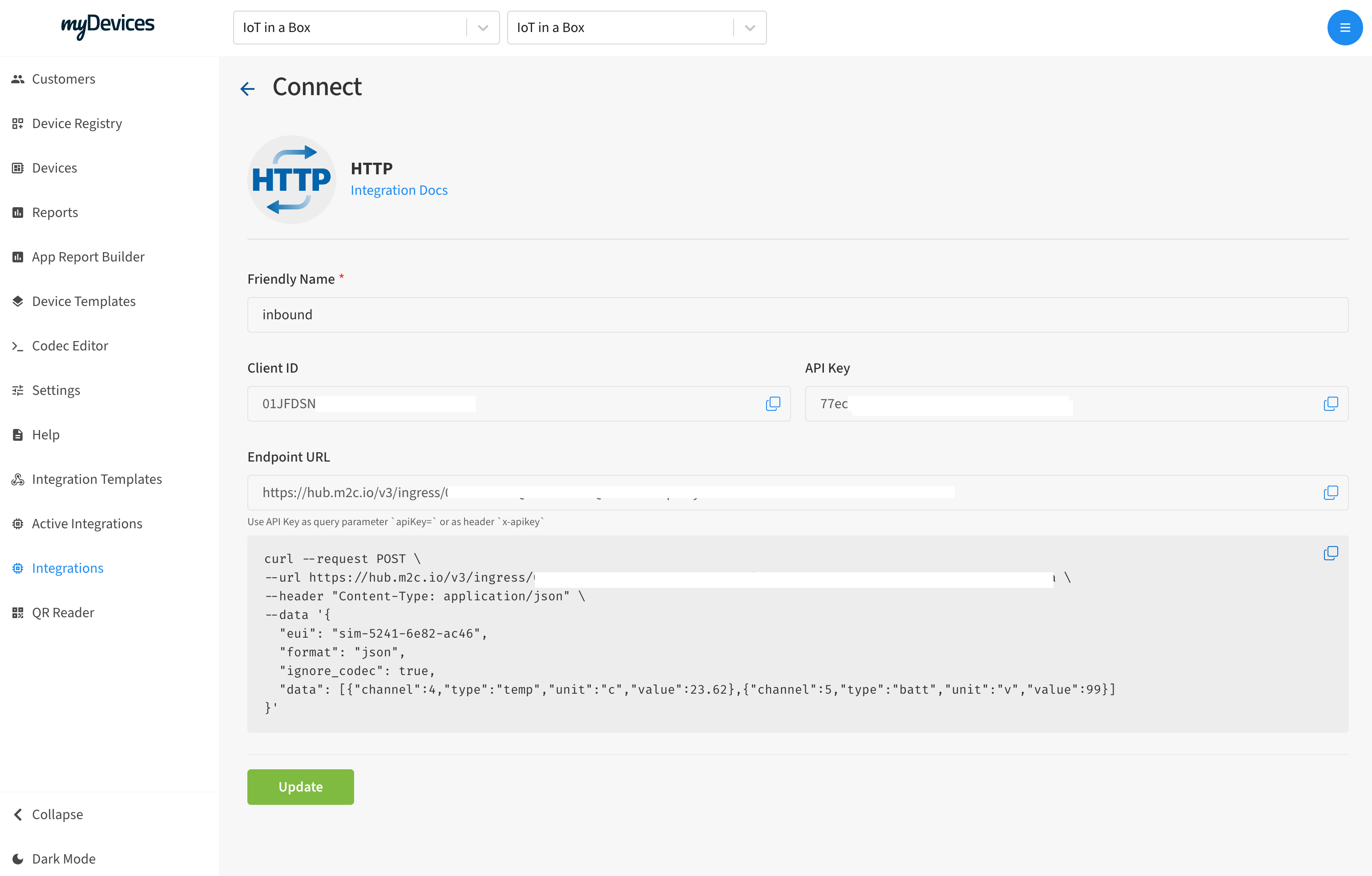This screenshot has width=1372, height=876.
Task: Click the Integrations menu item
Action: 67,567
